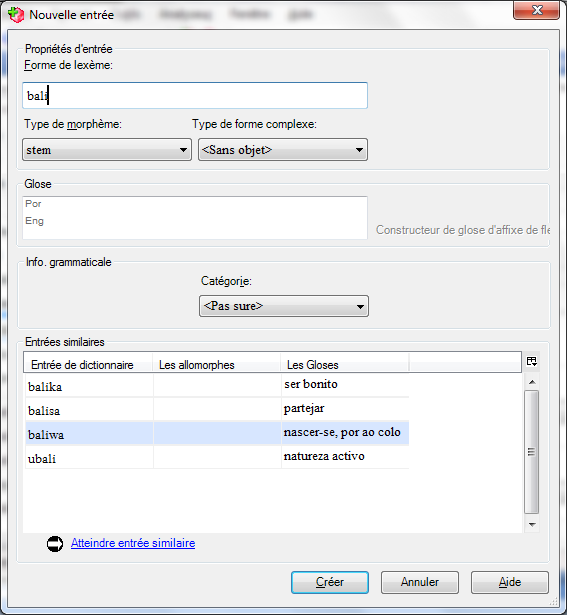Close the Nouvelle entrée dialog
Viewport: 567px width, 615px height.
coord(536,10)
